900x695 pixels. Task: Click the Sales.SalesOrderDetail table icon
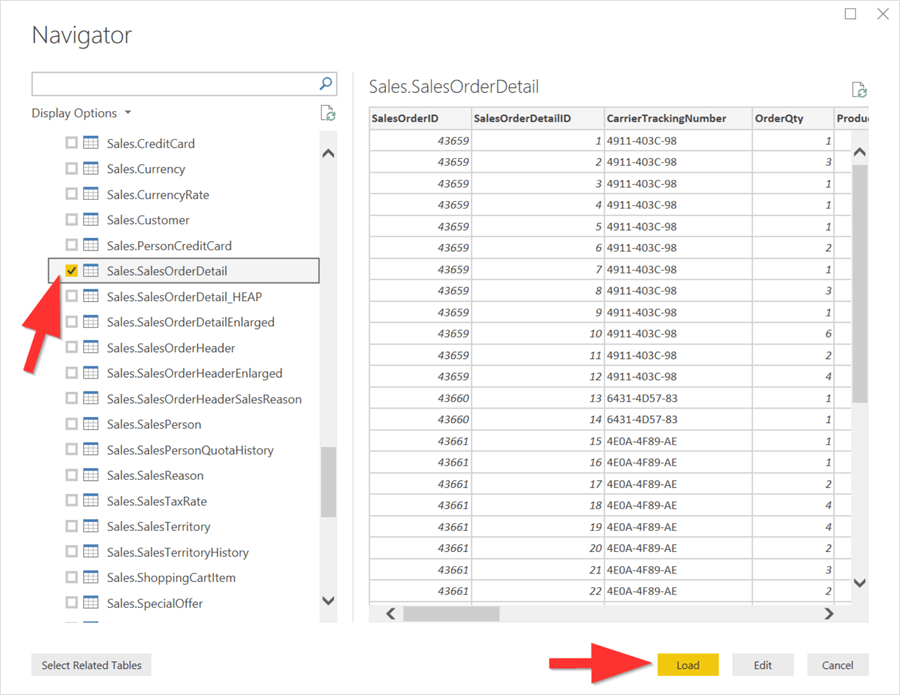(x=91, y=270)
